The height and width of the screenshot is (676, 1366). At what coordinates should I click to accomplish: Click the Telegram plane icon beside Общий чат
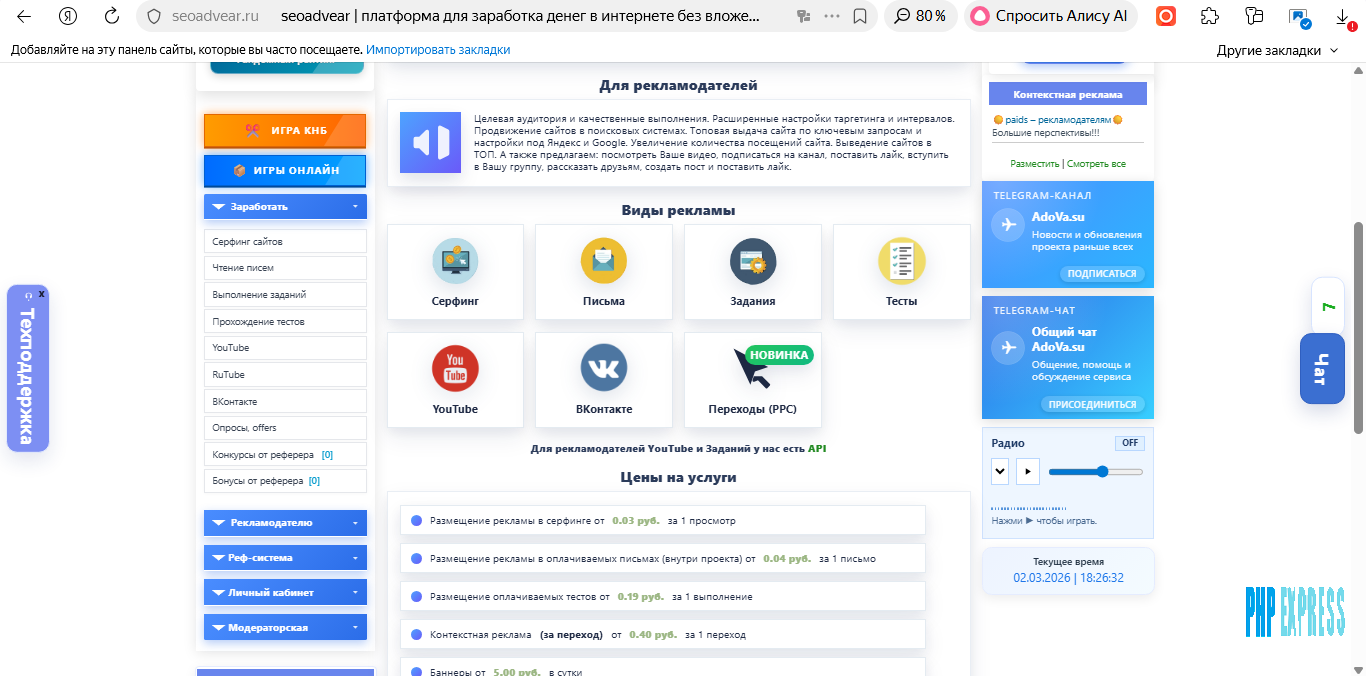tap(1008, 347)
